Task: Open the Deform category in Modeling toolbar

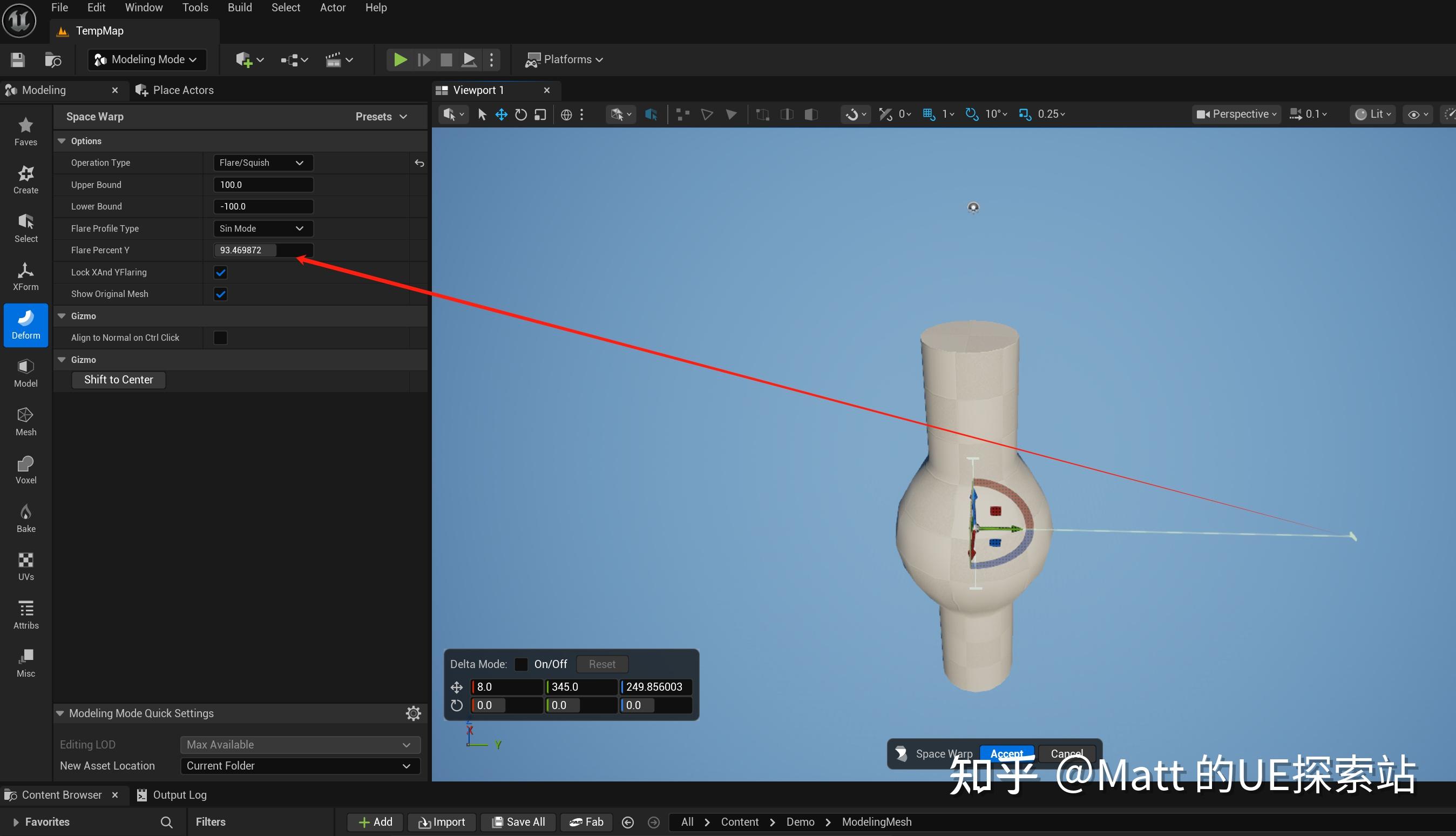Action: tap(25, 325)
